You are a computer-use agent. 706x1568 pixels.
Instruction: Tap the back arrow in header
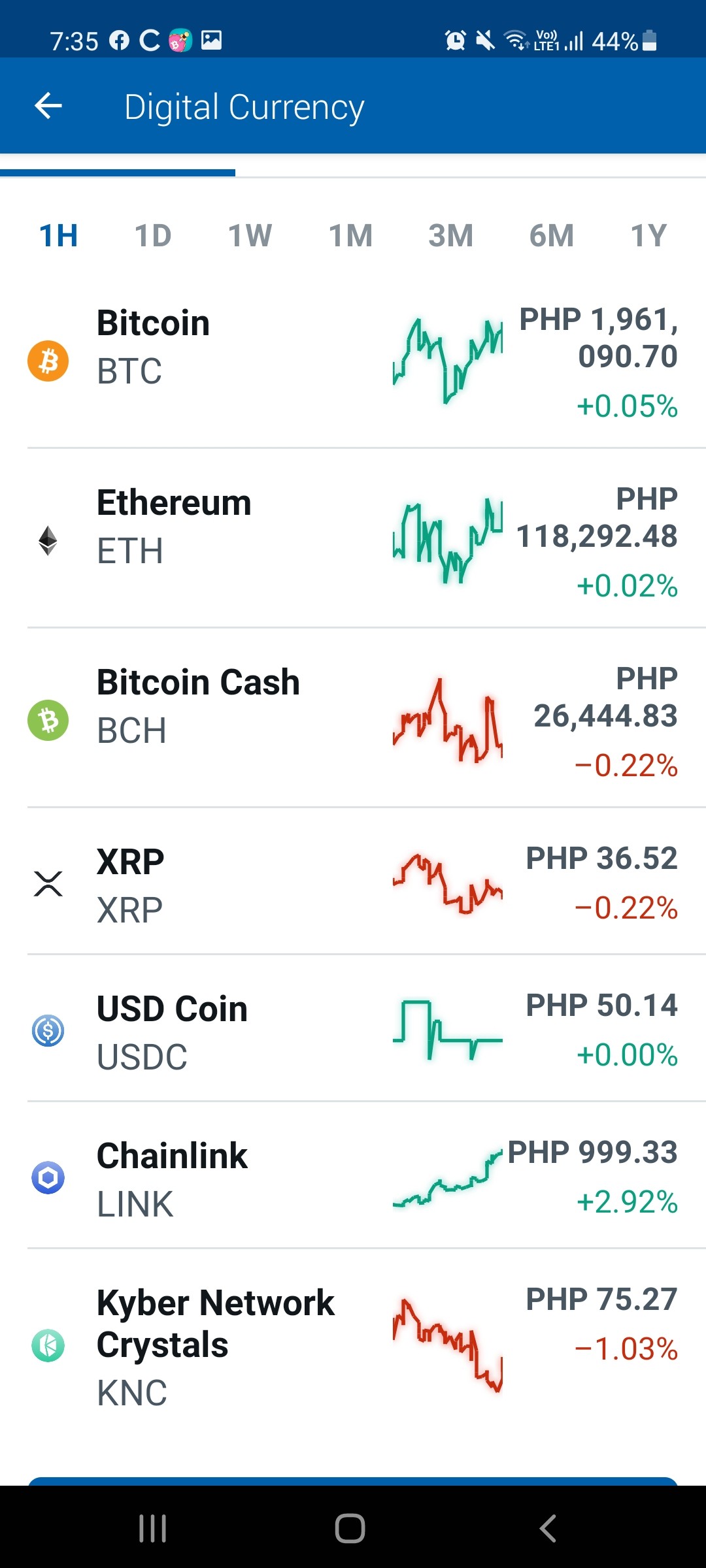48,106
